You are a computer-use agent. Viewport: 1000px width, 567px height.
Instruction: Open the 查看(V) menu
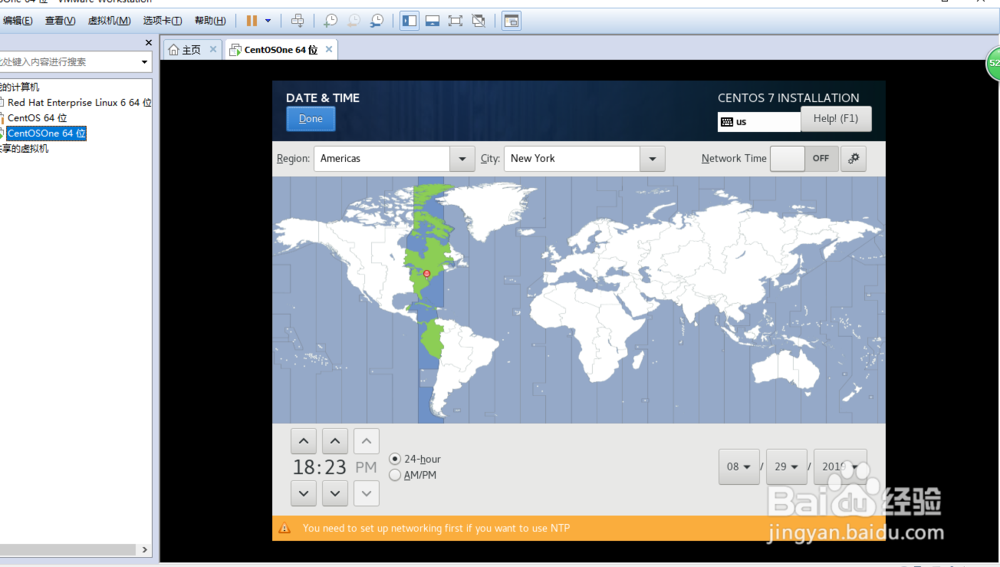click(x=60, y=21)
